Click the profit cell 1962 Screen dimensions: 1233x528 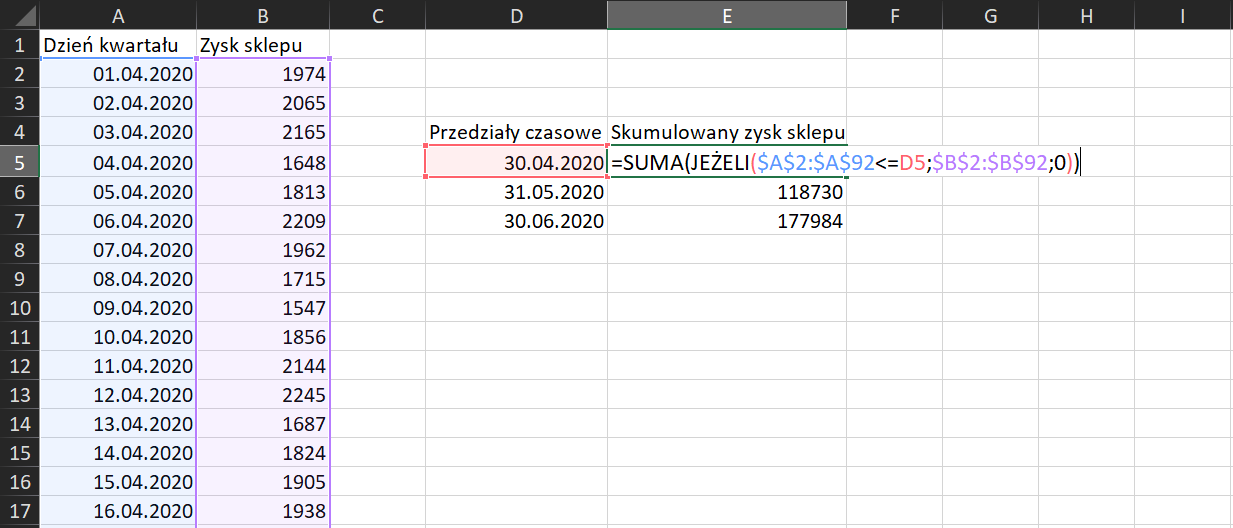click(263, 249)
